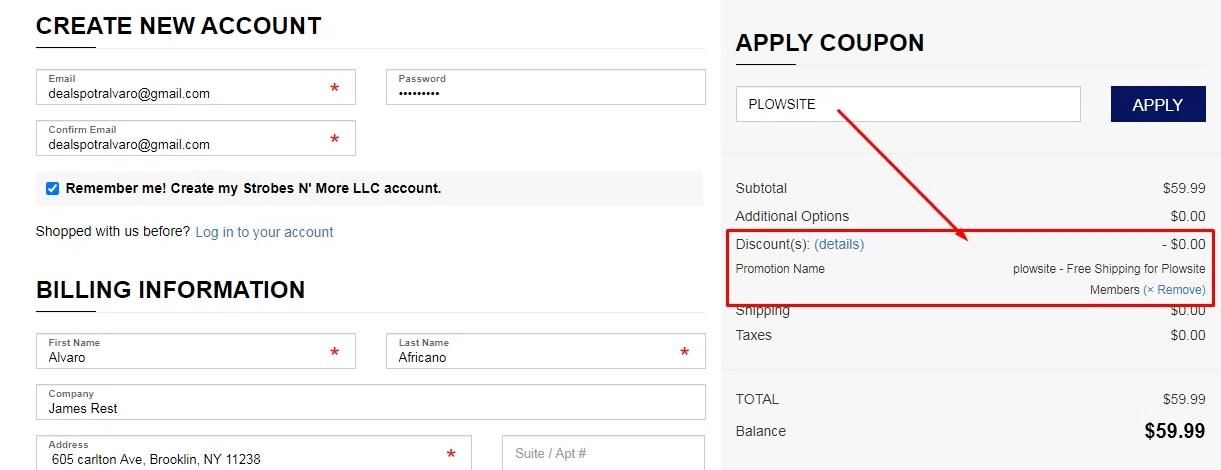
Task: Open the 'Log in to your account' link
Action: pos(264,232)
